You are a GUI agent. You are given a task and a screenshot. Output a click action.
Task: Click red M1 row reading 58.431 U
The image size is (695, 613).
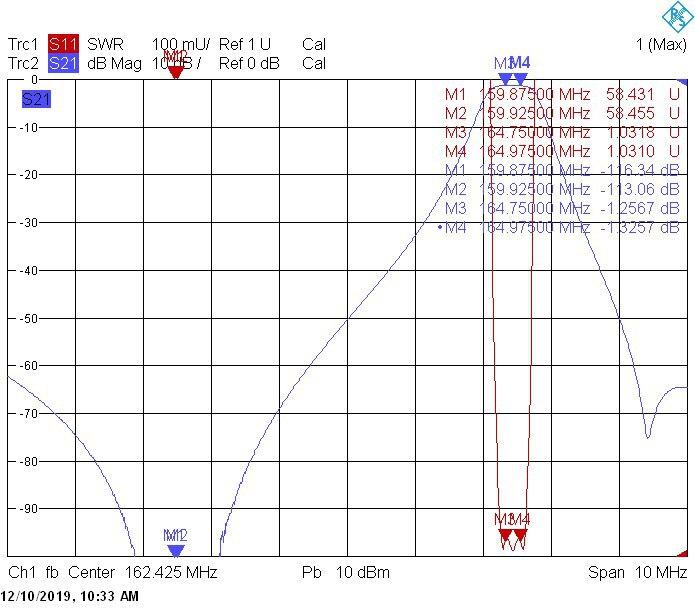(562, 94)
